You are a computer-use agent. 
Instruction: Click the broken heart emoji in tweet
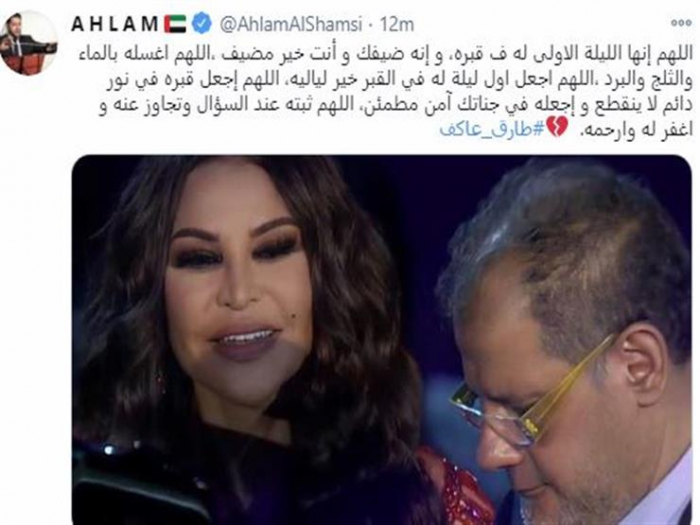point(557,129)
